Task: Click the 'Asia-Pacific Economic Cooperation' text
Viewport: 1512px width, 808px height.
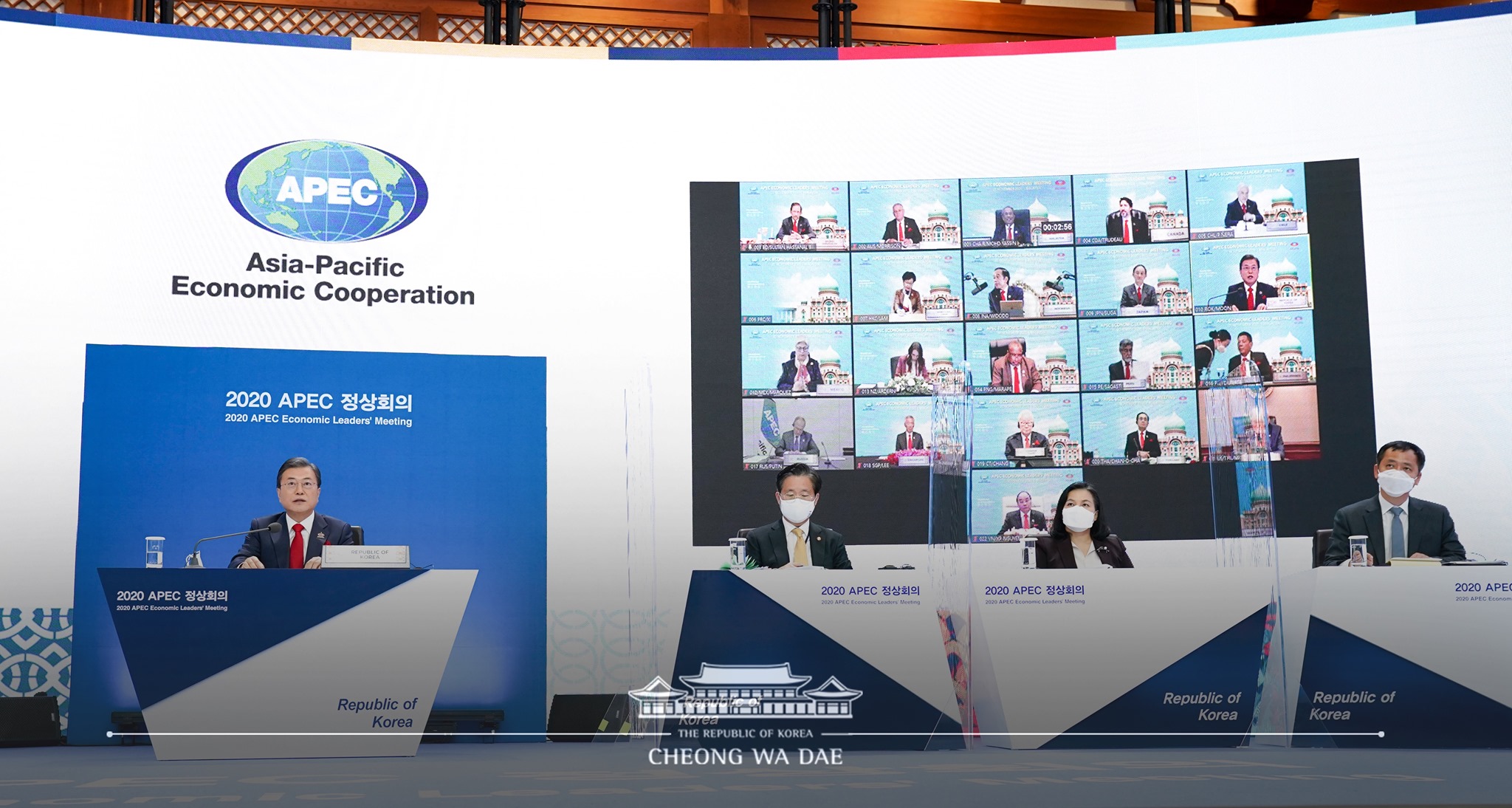Action: pyautogui.click(x=323, y=279)
